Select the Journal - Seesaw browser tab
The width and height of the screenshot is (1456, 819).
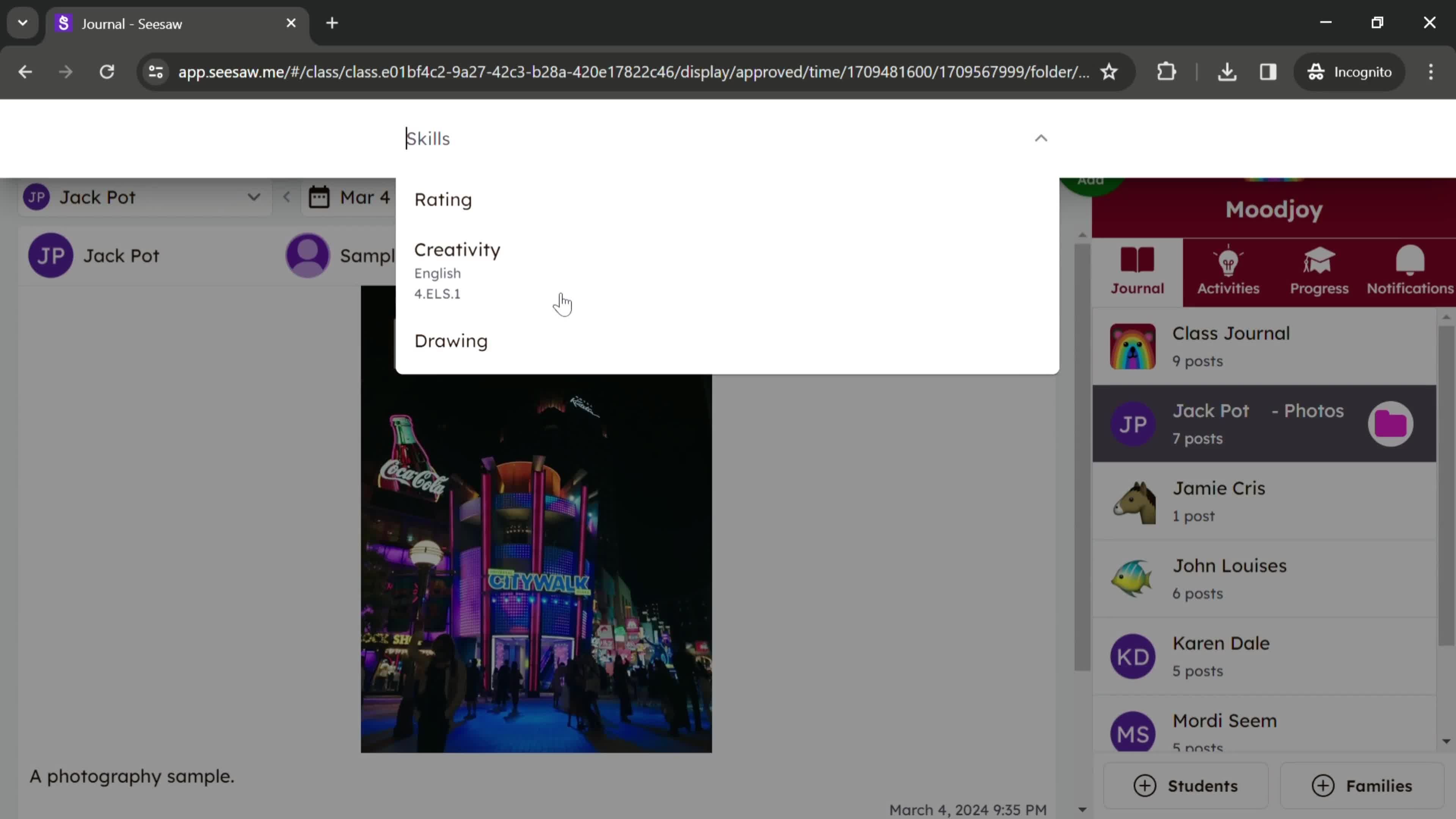177,24
